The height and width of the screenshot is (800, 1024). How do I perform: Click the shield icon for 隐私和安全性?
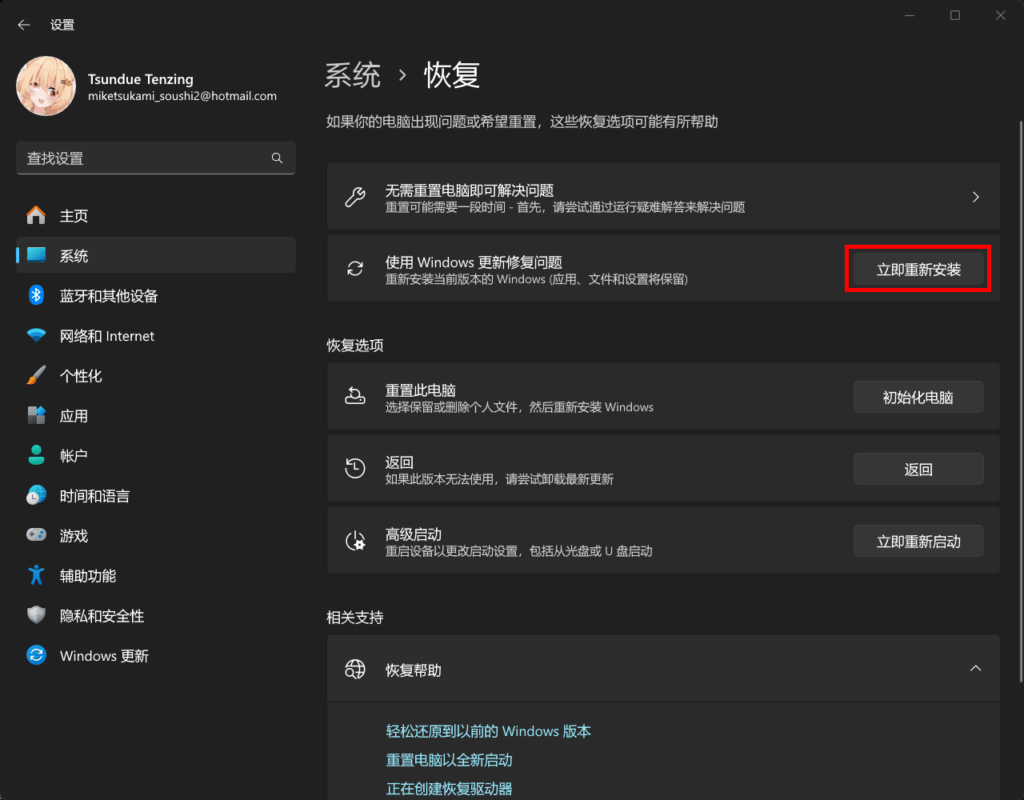(x=36, y=615)
